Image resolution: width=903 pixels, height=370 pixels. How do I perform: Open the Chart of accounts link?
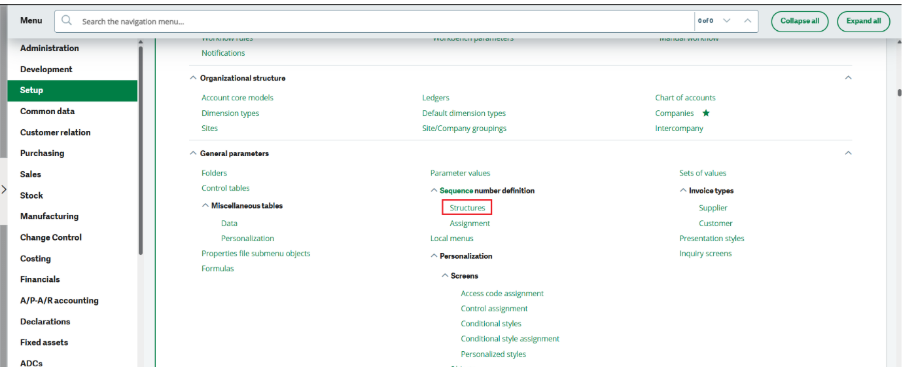click(685, 98)
